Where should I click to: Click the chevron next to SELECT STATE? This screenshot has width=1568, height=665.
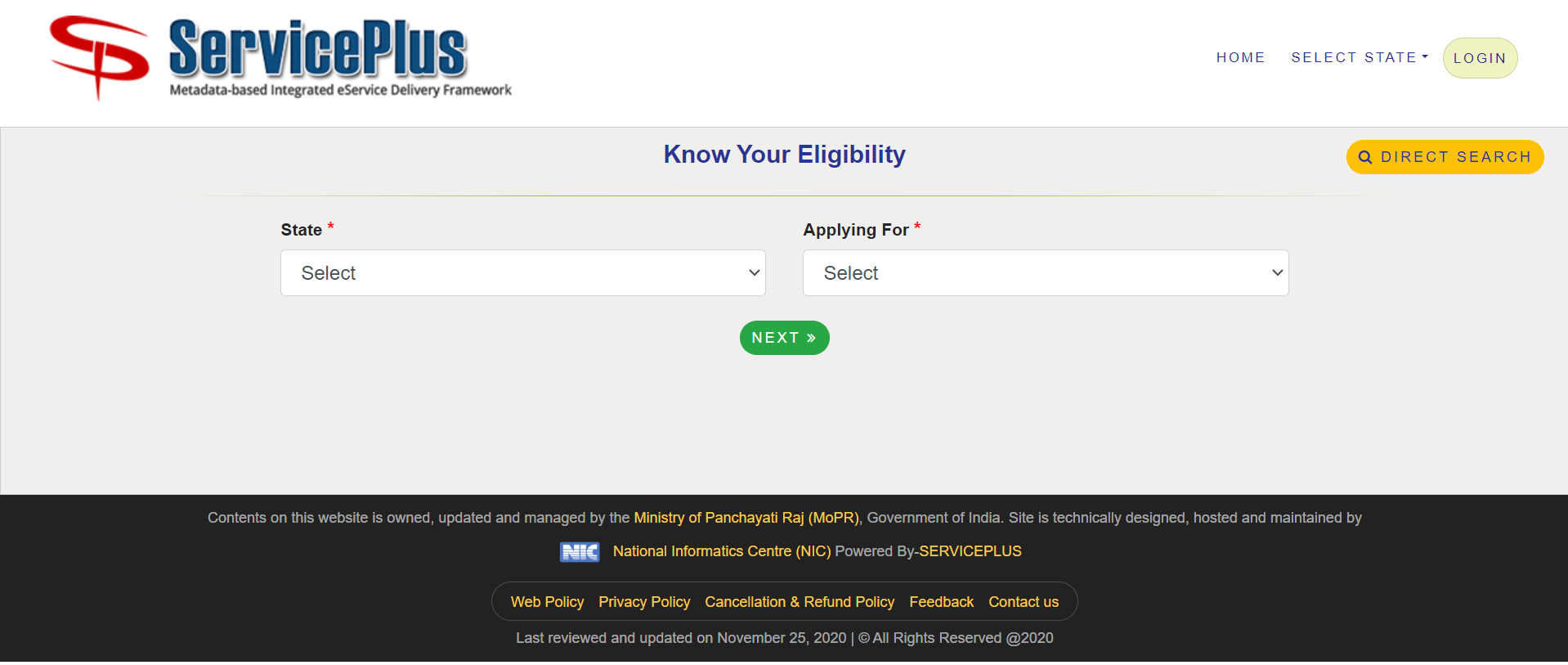[x=1426, y=56]
